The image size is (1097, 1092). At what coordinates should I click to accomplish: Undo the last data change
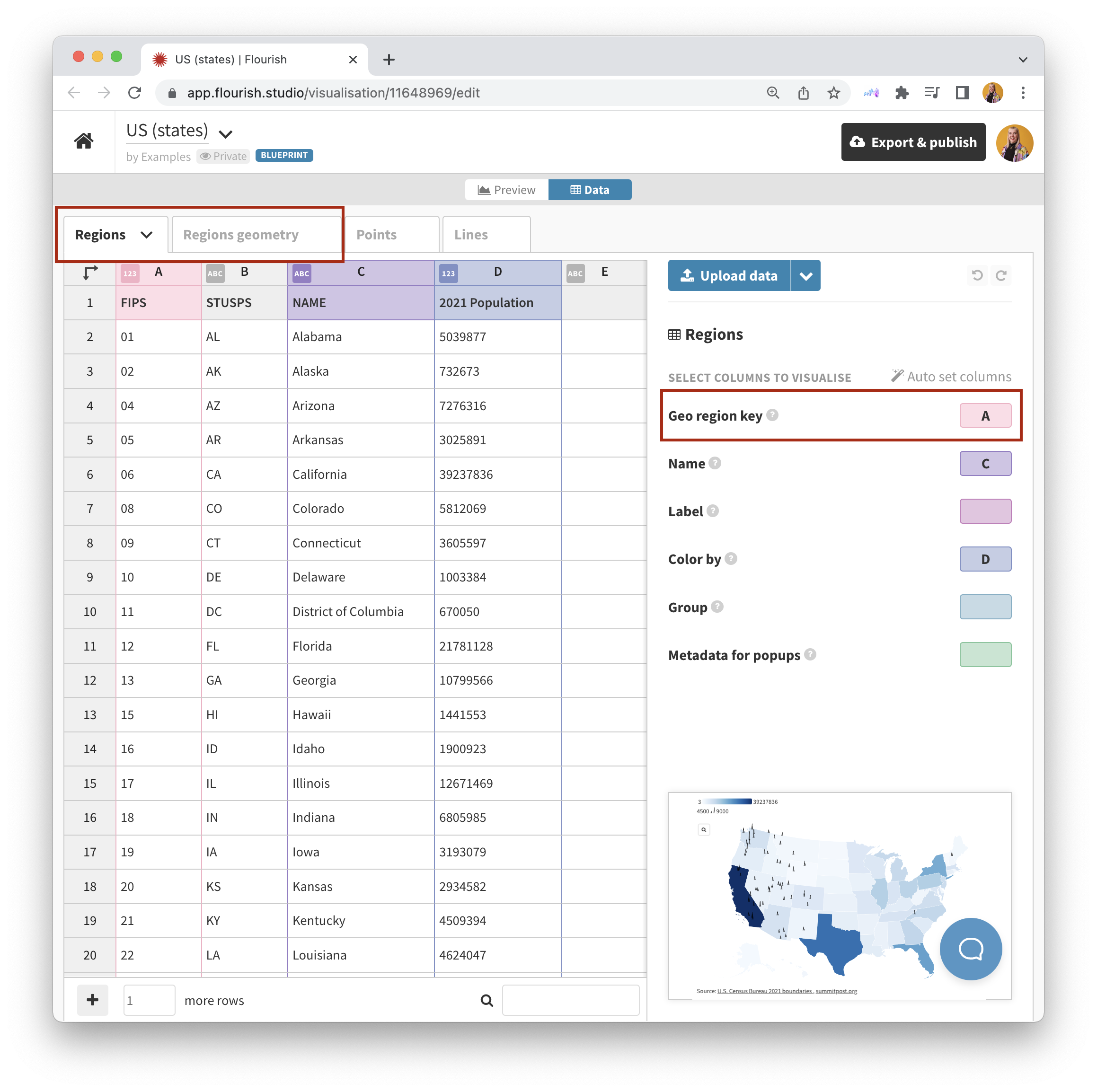pos(977,275)
